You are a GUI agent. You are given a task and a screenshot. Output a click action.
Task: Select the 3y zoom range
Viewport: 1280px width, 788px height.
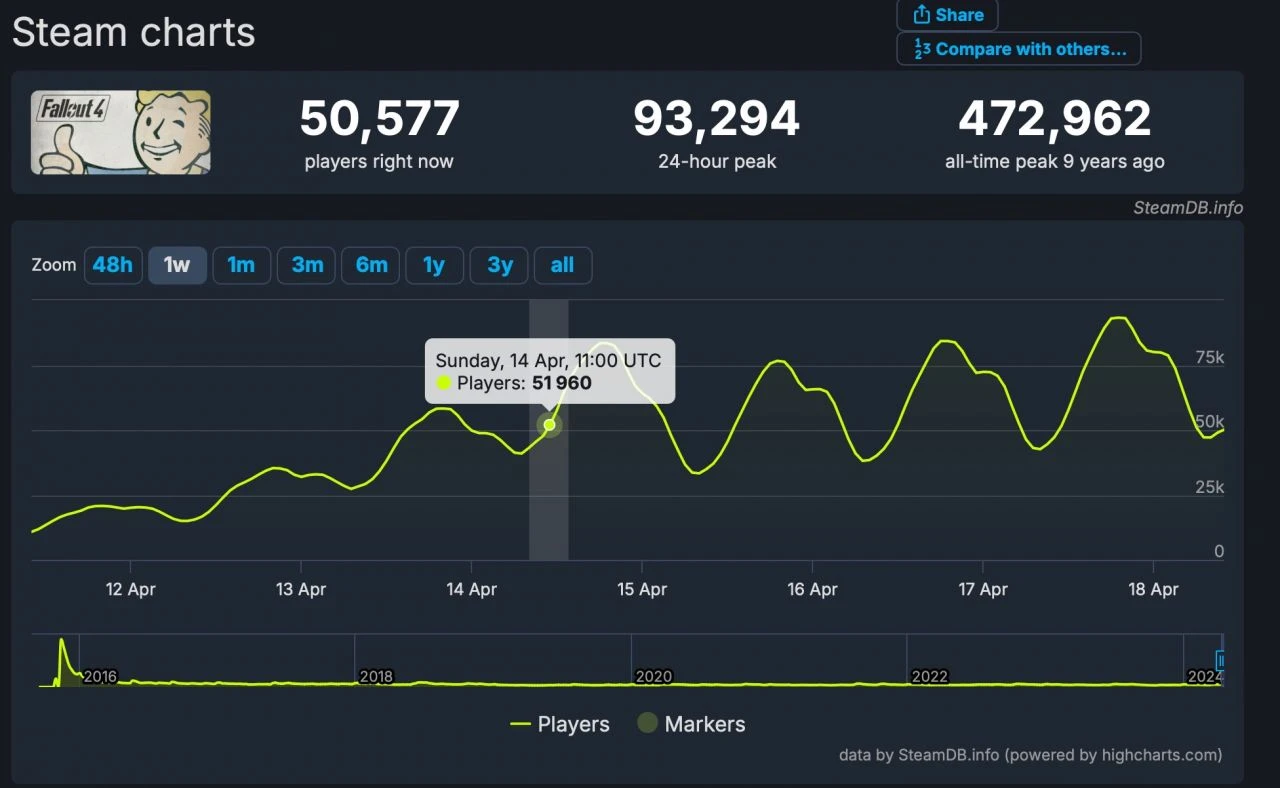pyautogui.click(x=498, y=265)
